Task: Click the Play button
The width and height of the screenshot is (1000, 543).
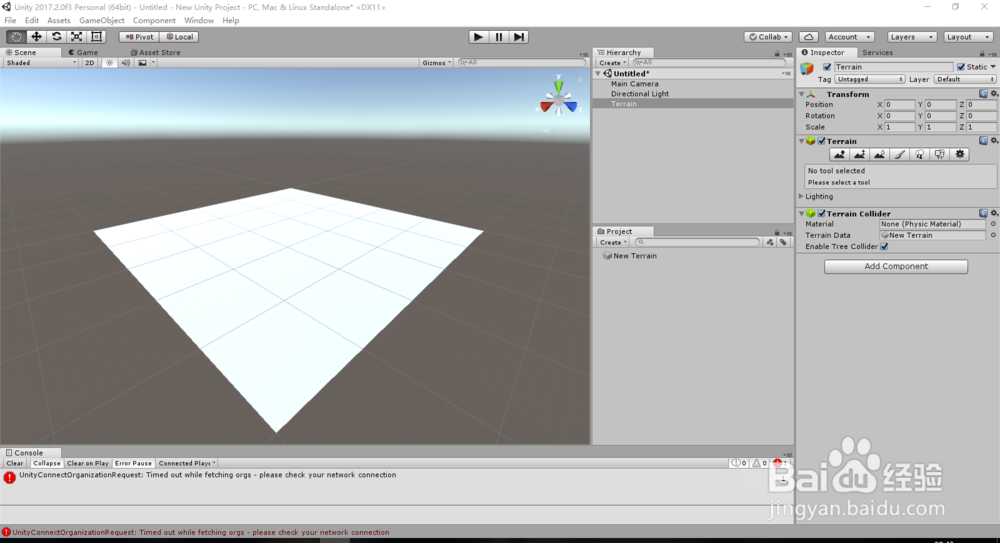Action: 478,37
